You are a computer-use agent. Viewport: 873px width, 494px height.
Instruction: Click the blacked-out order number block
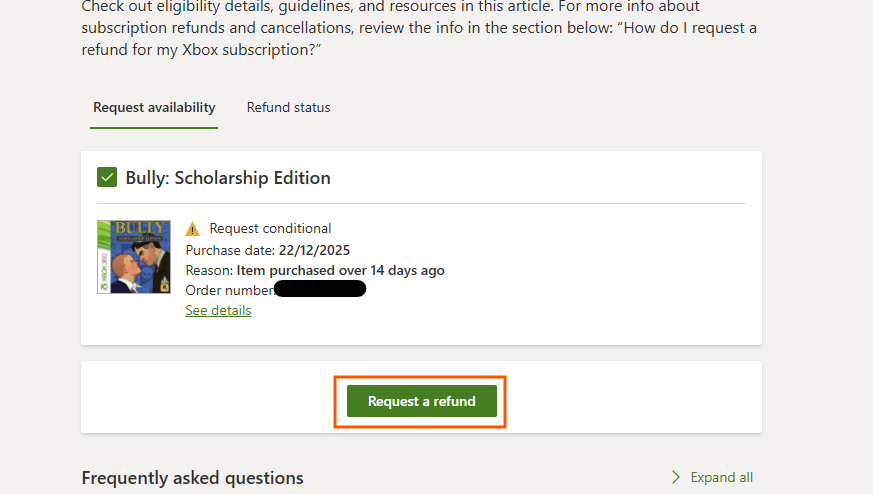coord(320,290)
